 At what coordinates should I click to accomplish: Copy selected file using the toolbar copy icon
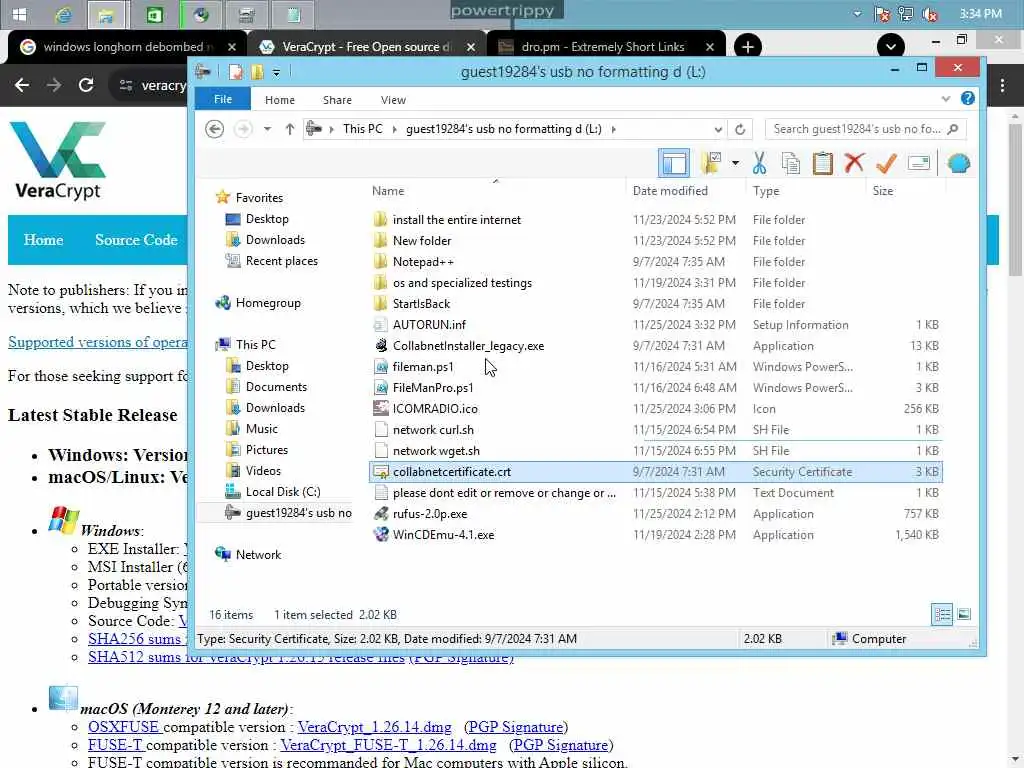pos(790,163)
